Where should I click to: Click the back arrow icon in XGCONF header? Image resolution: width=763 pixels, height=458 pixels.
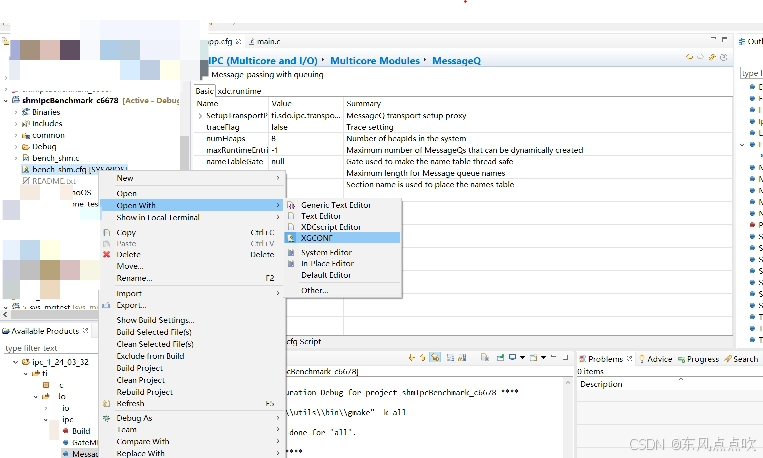tap(689, 57)
